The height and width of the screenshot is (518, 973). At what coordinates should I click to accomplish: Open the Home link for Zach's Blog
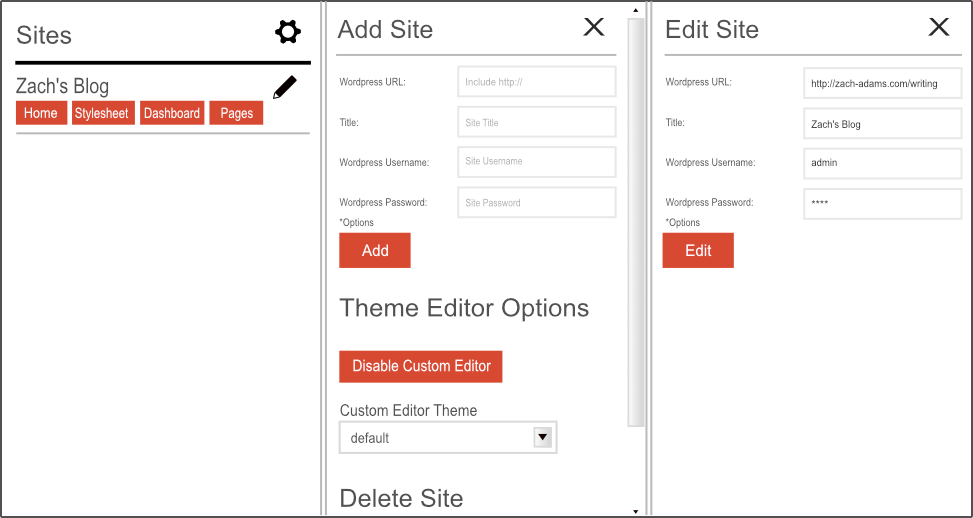coord(41,113)
